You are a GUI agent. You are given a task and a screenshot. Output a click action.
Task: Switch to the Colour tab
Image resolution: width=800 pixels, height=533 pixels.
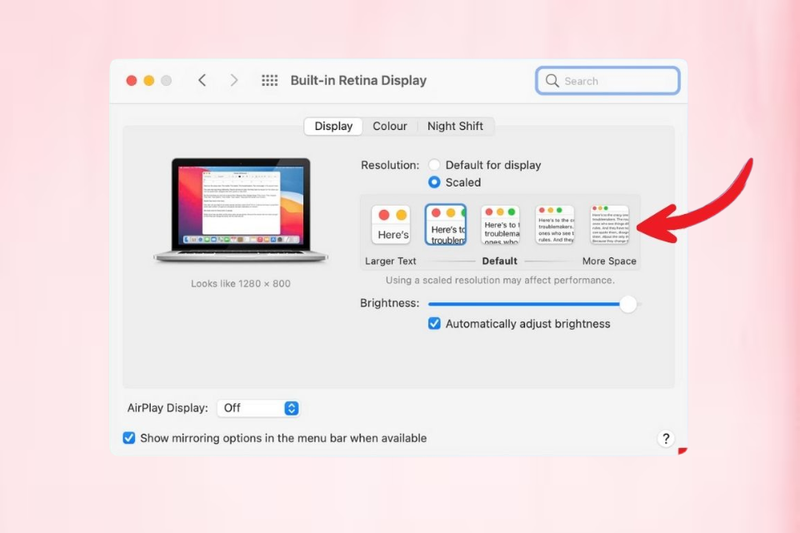[x=390, y=126]
